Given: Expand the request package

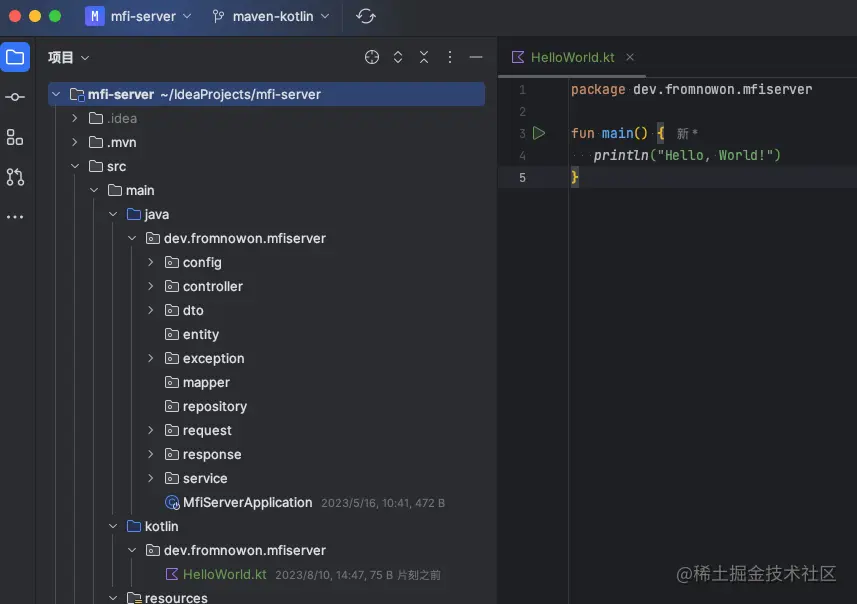Looking at the screenshot, I should (151, 430).
